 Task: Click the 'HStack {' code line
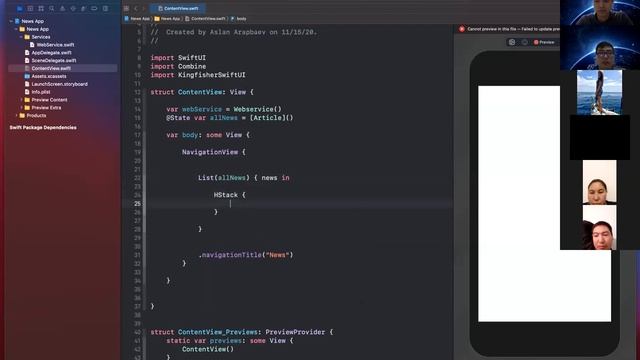pyautogui.click(x=230, y=195)
